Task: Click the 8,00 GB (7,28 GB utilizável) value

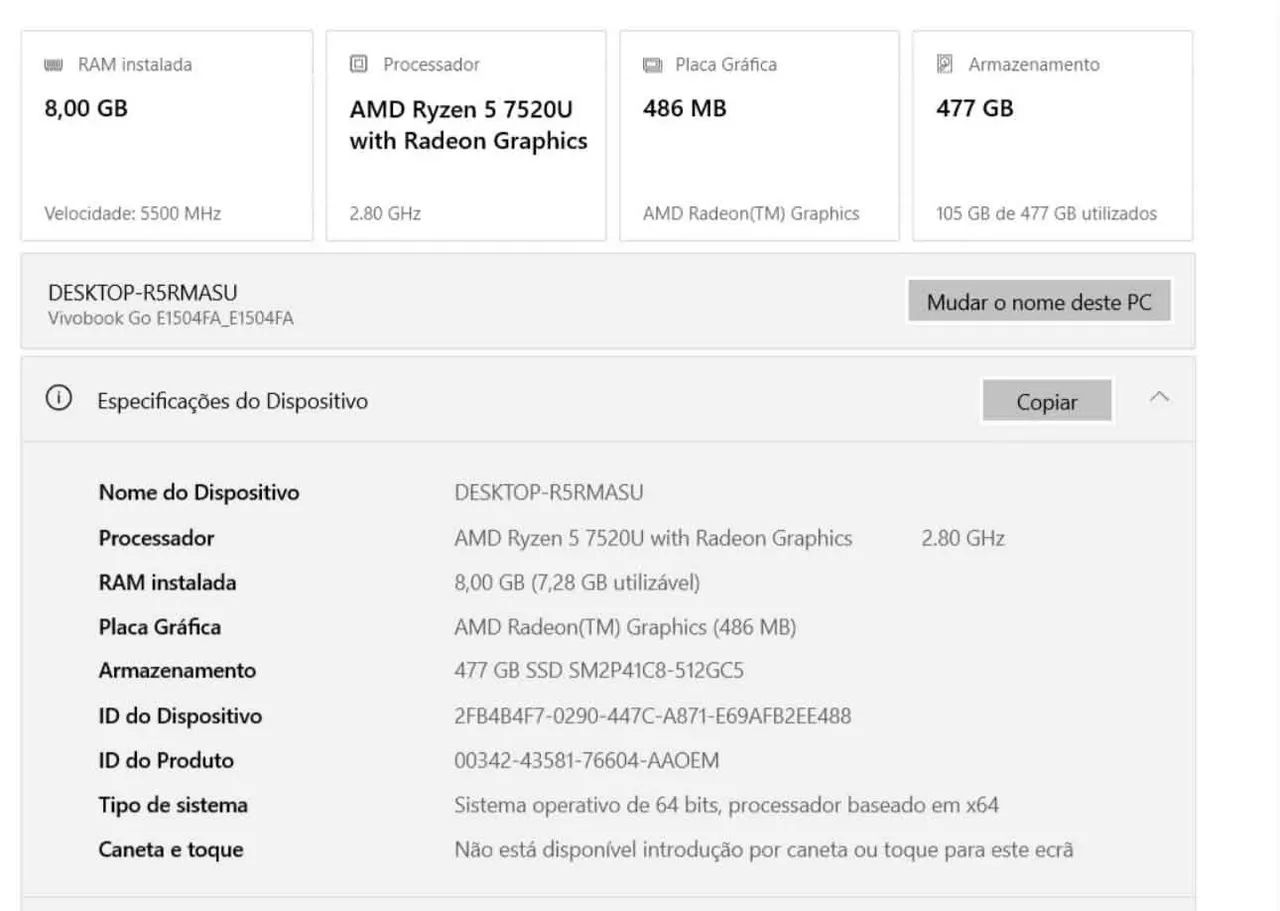Action: click(577, 582)
